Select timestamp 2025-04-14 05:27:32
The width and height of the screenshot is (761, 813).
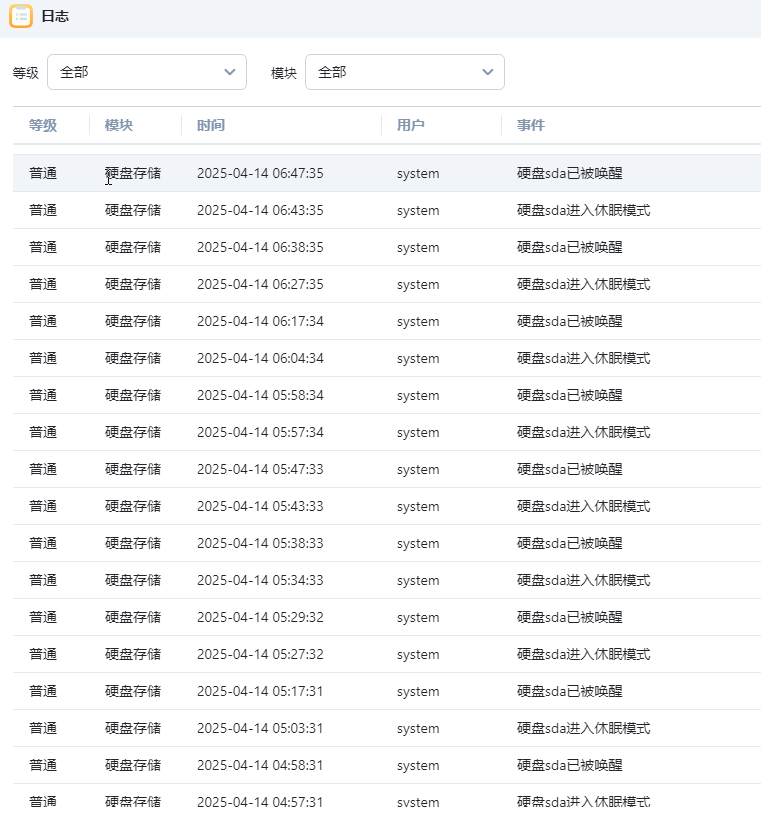click(x=260, y=654)
